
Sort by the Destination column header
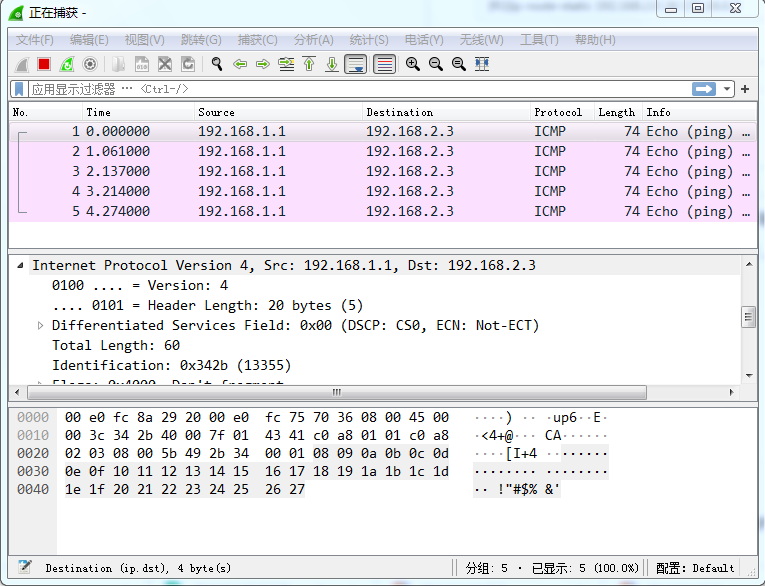446,112
